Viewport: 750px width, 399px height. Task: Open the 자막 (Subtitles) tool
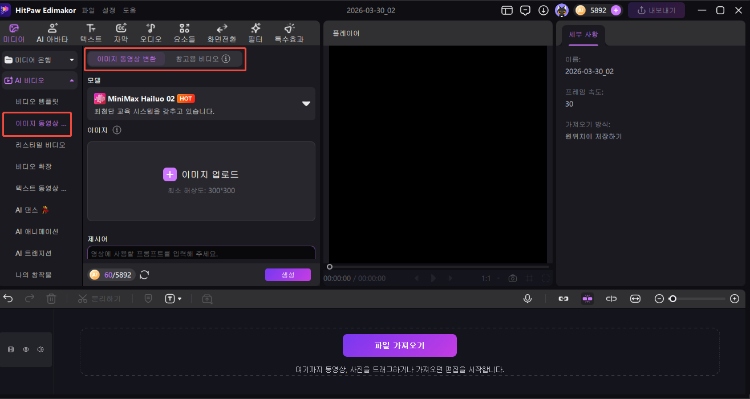coord(121,33)
